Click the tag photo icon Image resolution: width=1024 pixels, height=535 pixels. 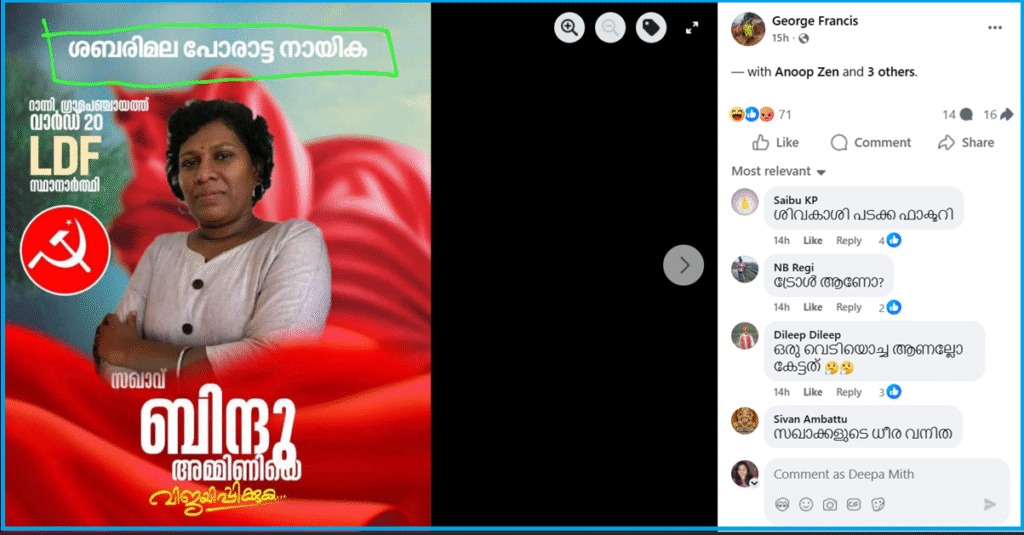coord(651,28)
